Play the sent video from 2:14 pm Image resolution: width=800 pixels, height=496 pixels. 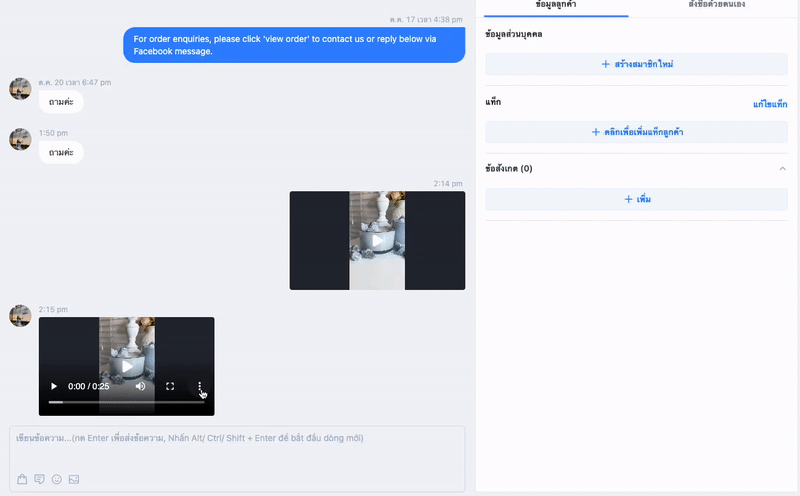[377, 240]
